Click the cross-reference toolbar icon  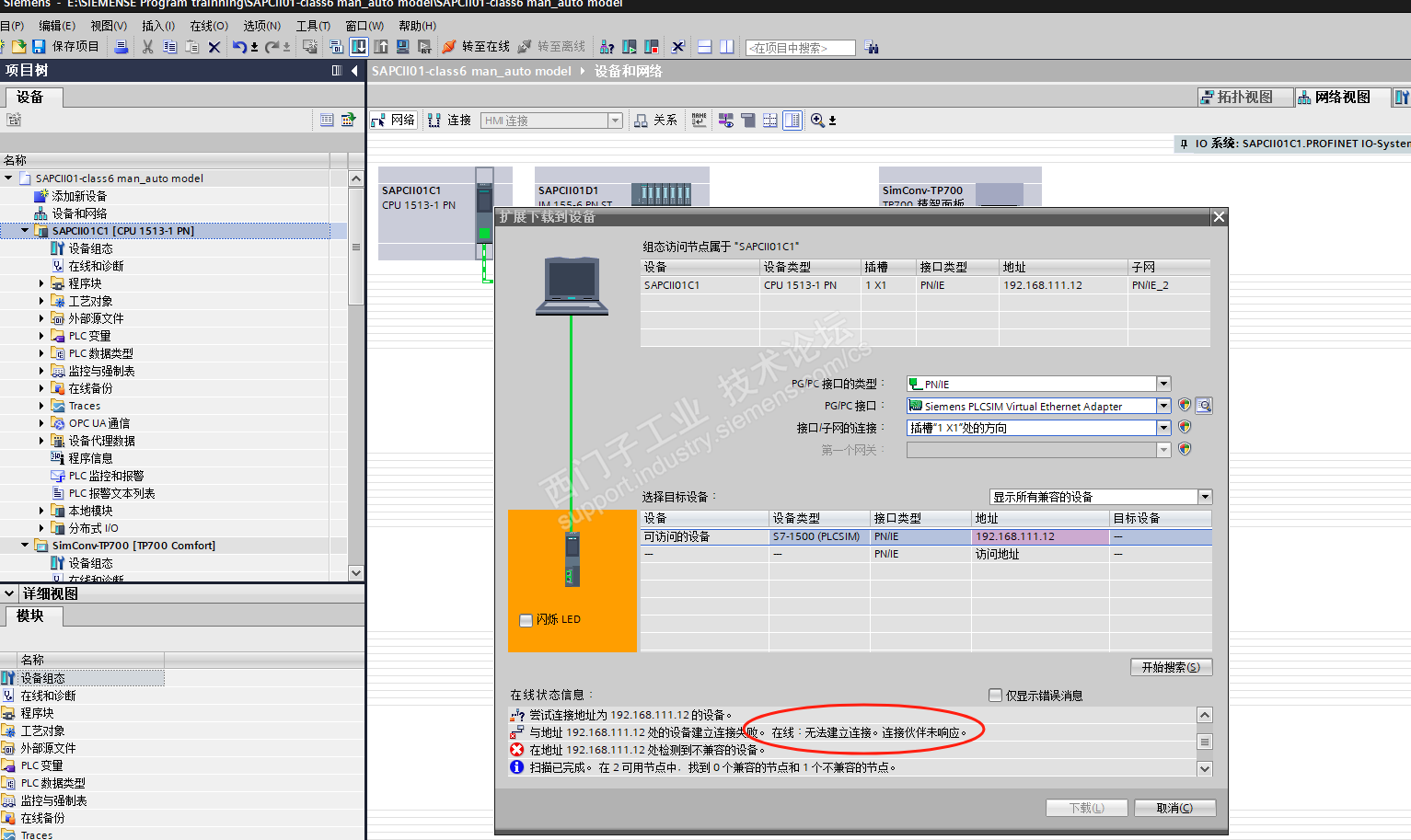tap(678, 47)
